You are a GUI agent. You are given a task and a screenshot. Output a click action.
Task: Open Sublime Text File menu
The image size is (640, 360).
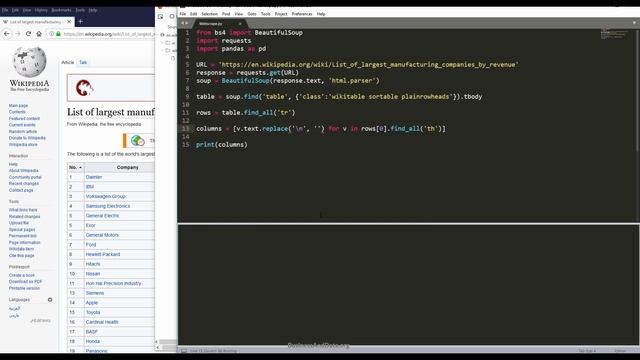(x=183, y=14)
